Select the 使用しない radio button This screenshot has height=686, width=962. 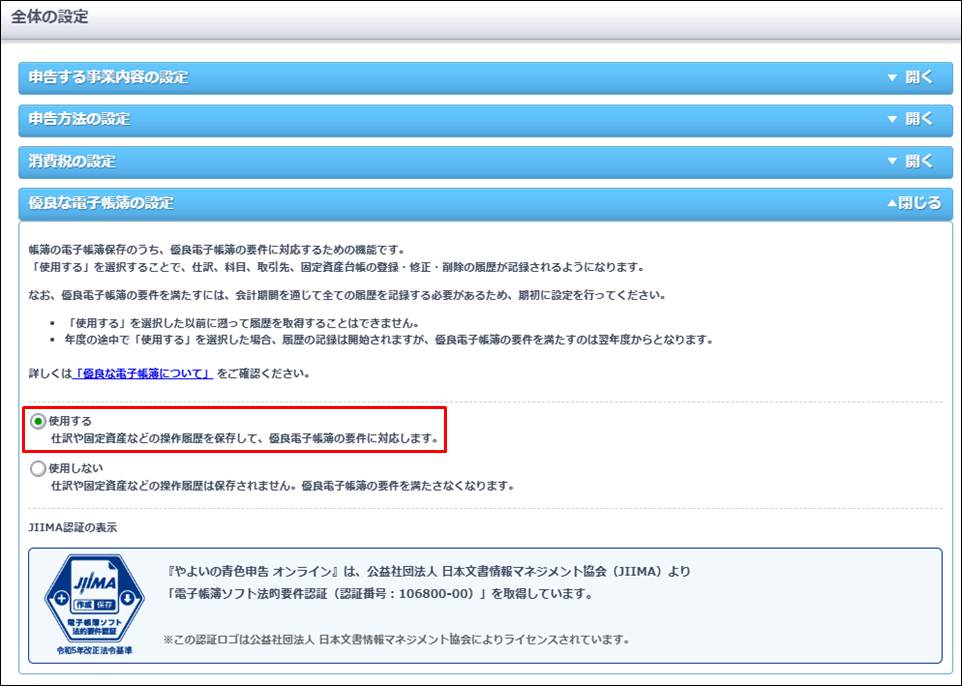coord(38,469)
